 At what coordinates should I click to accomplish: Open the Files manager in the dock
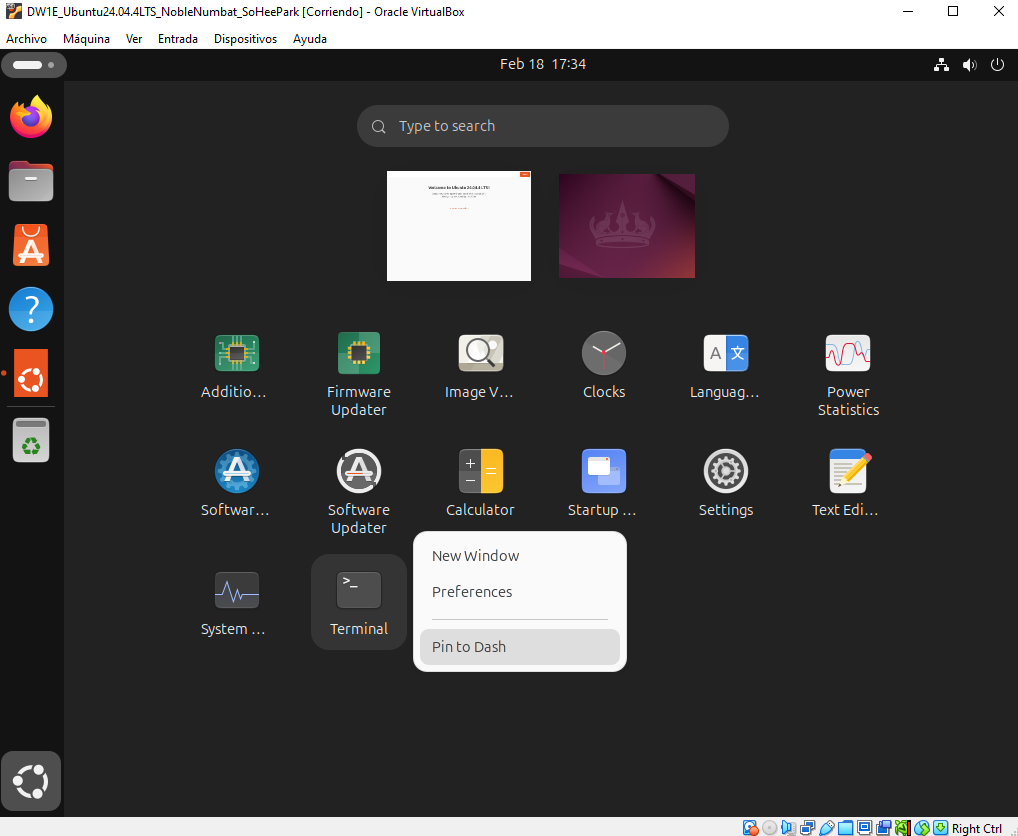pyautogui.click(x=31, y=180)
